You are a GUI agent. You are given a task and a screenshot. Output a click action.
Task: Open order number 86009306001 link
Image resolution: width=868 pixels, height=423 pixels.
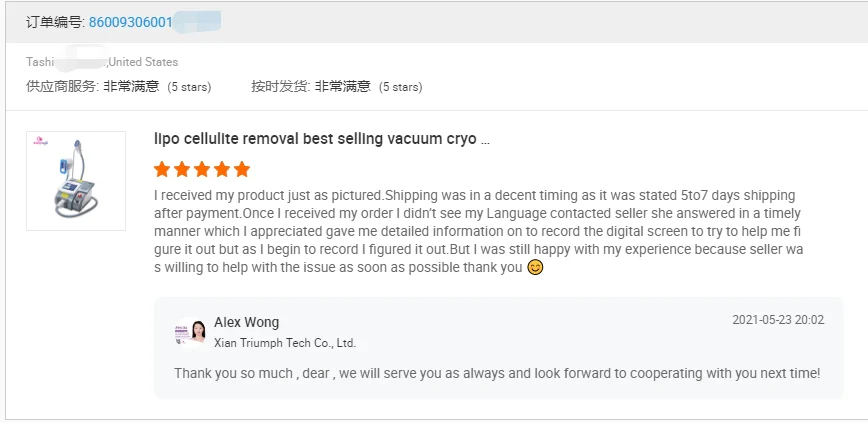point(130,22)
